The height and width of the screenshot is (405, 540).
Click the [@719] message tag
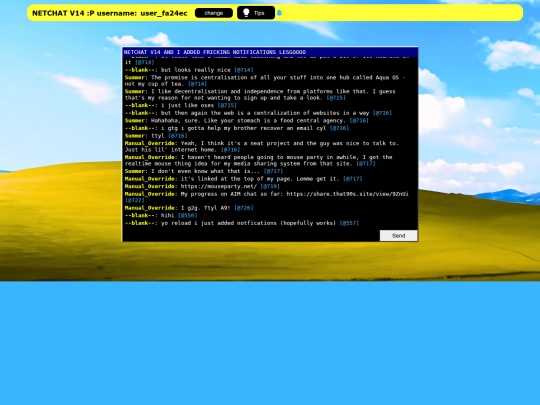[270, 186]
